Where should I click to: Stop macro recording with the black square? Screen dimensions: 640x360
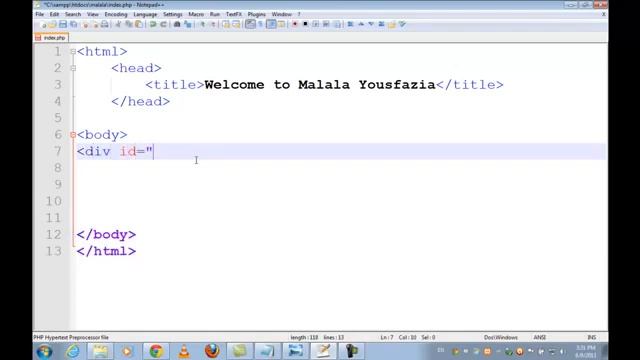305,24
